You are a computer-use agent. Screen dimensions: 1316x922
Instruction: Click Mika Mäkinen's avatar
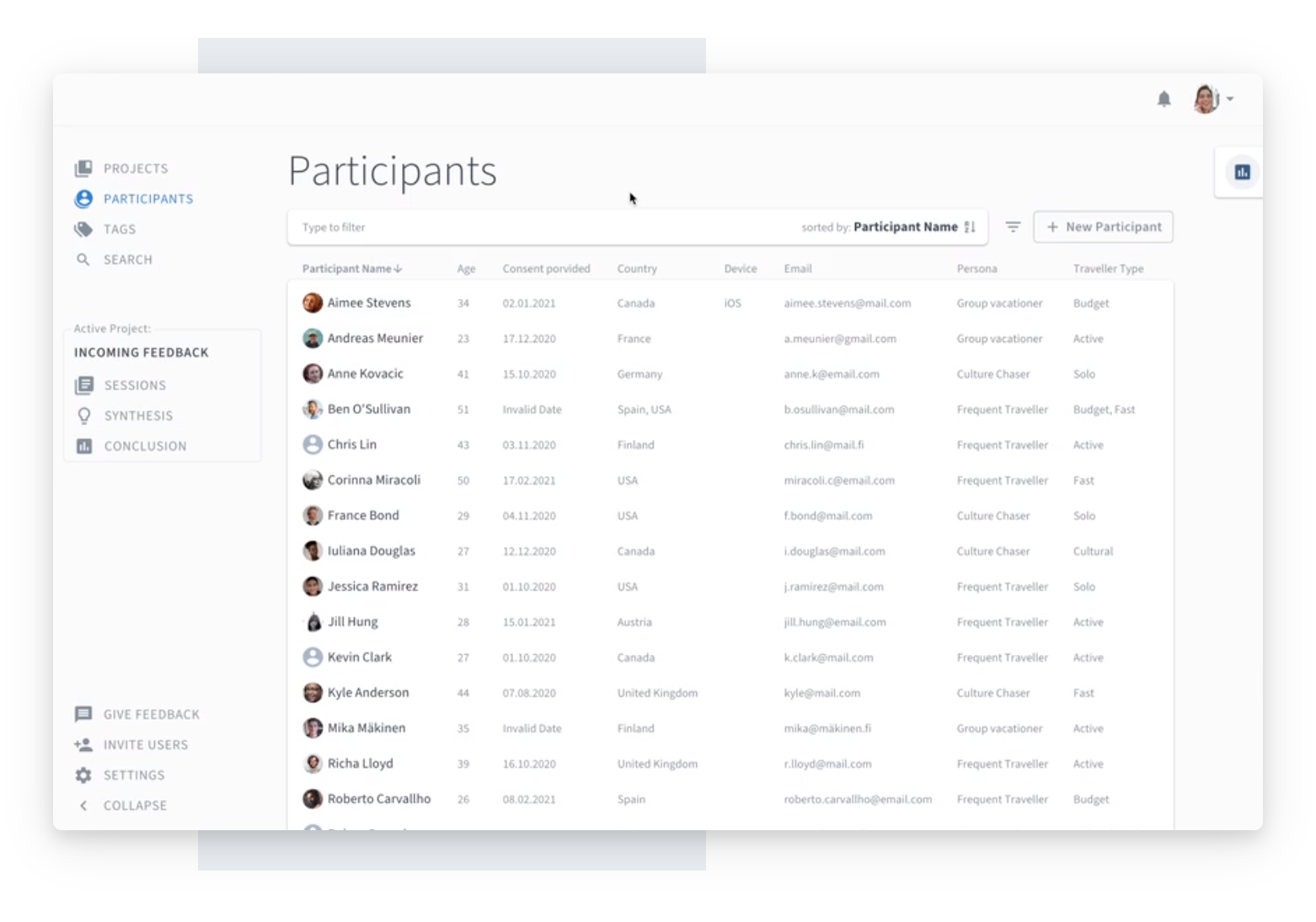click(x=313, y=727)
